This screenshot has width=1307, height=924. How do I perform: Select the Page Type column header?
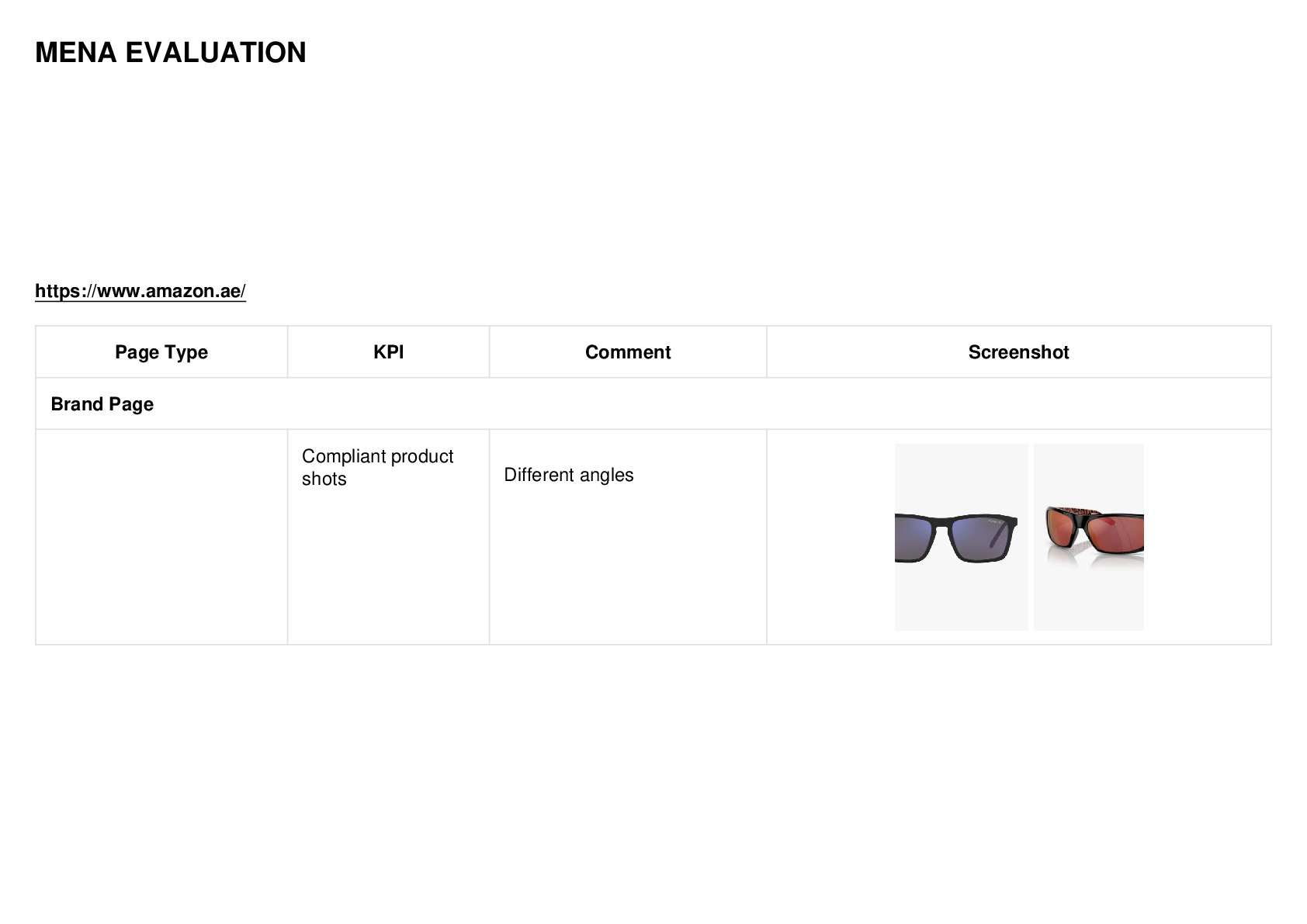click(x=161, y=352)
